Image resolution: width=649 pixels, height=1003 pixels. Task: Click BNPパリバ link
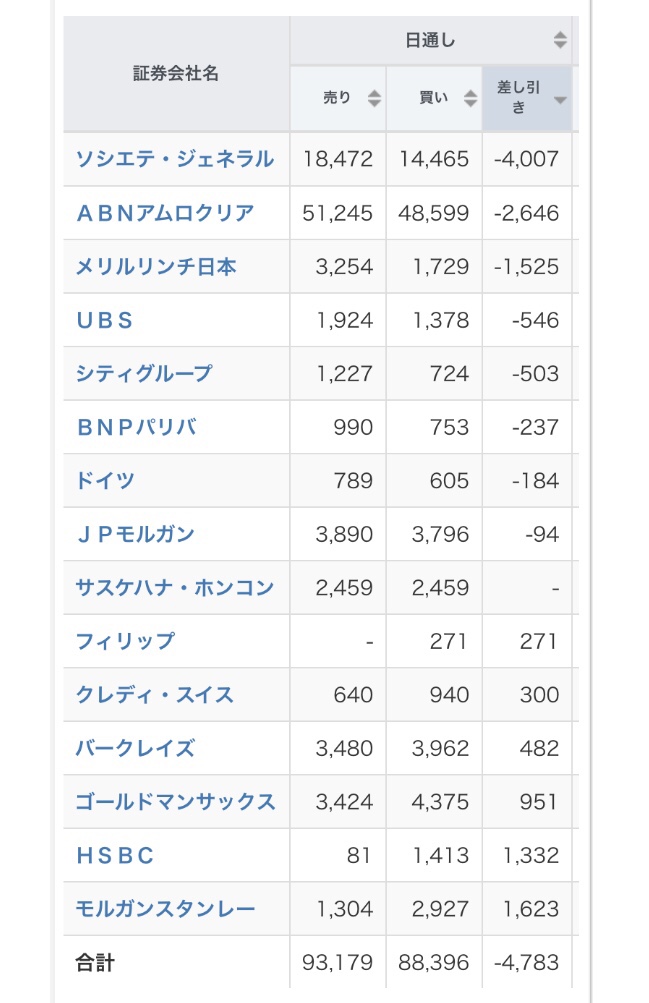(137, 427)
